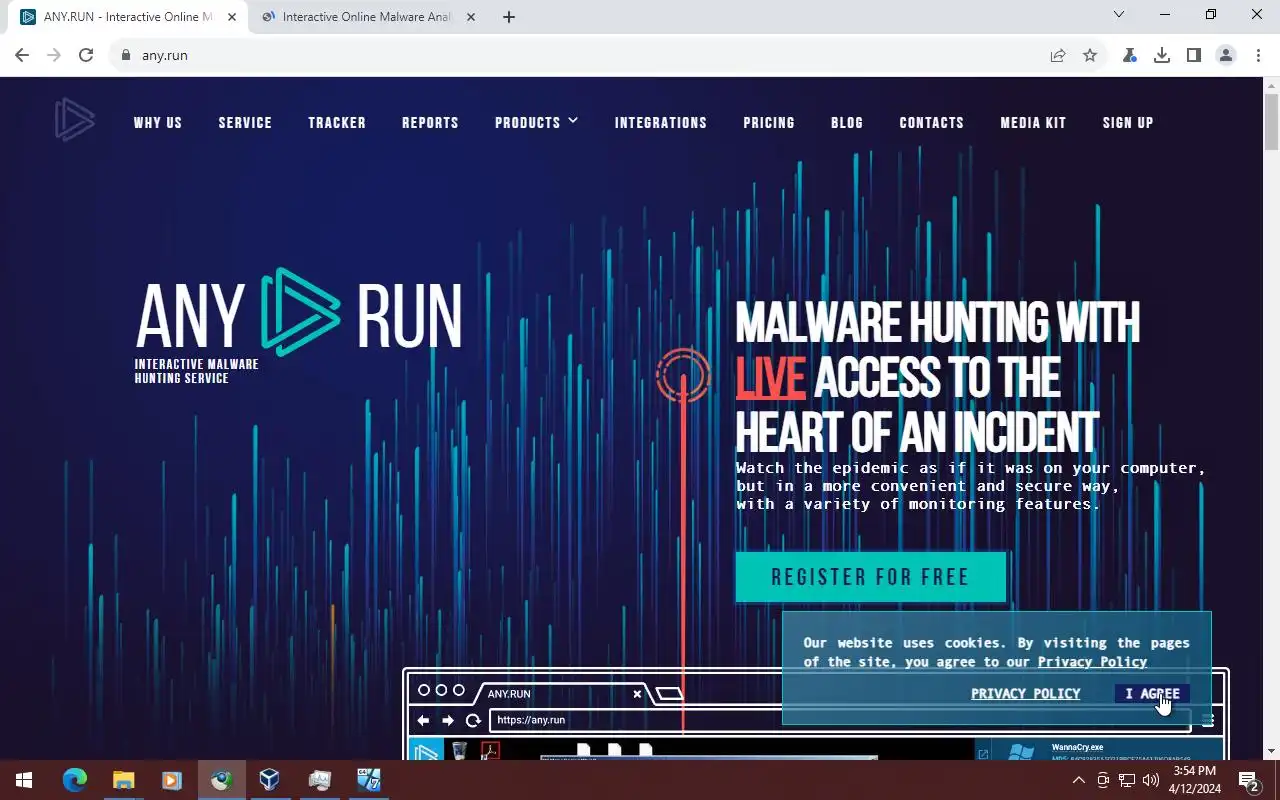Accept cookies with I AGREE

1152,693
